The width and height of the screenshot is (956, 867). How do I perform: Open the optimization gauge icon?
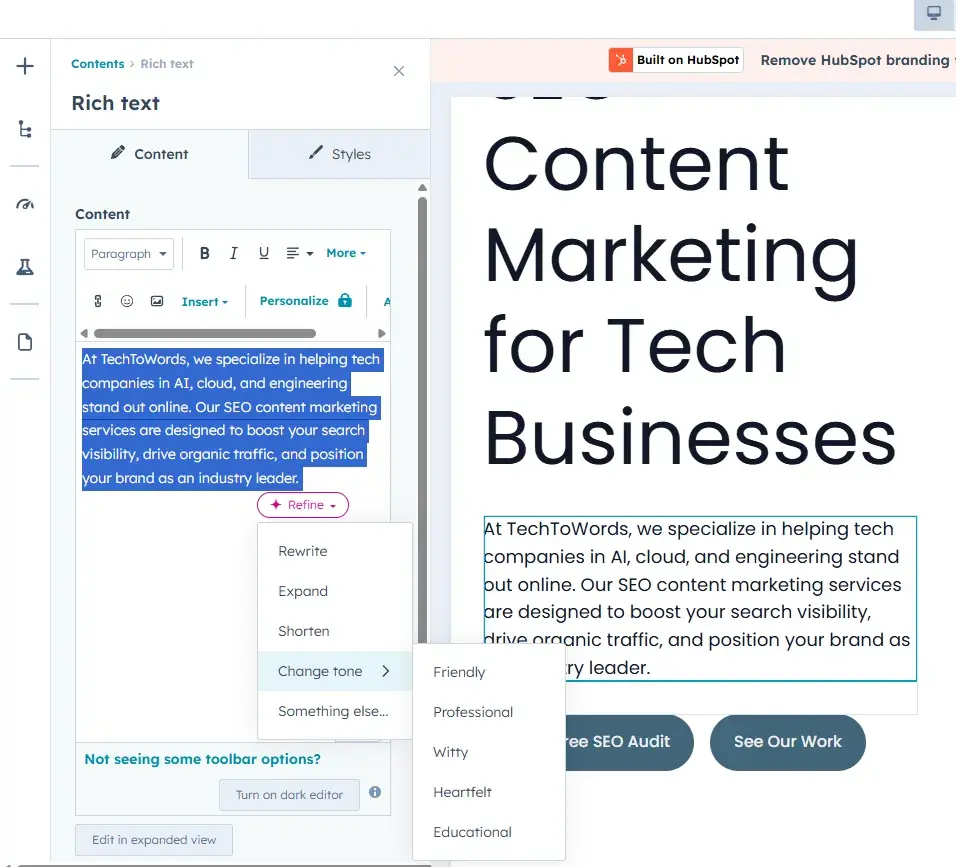[25, 205]
